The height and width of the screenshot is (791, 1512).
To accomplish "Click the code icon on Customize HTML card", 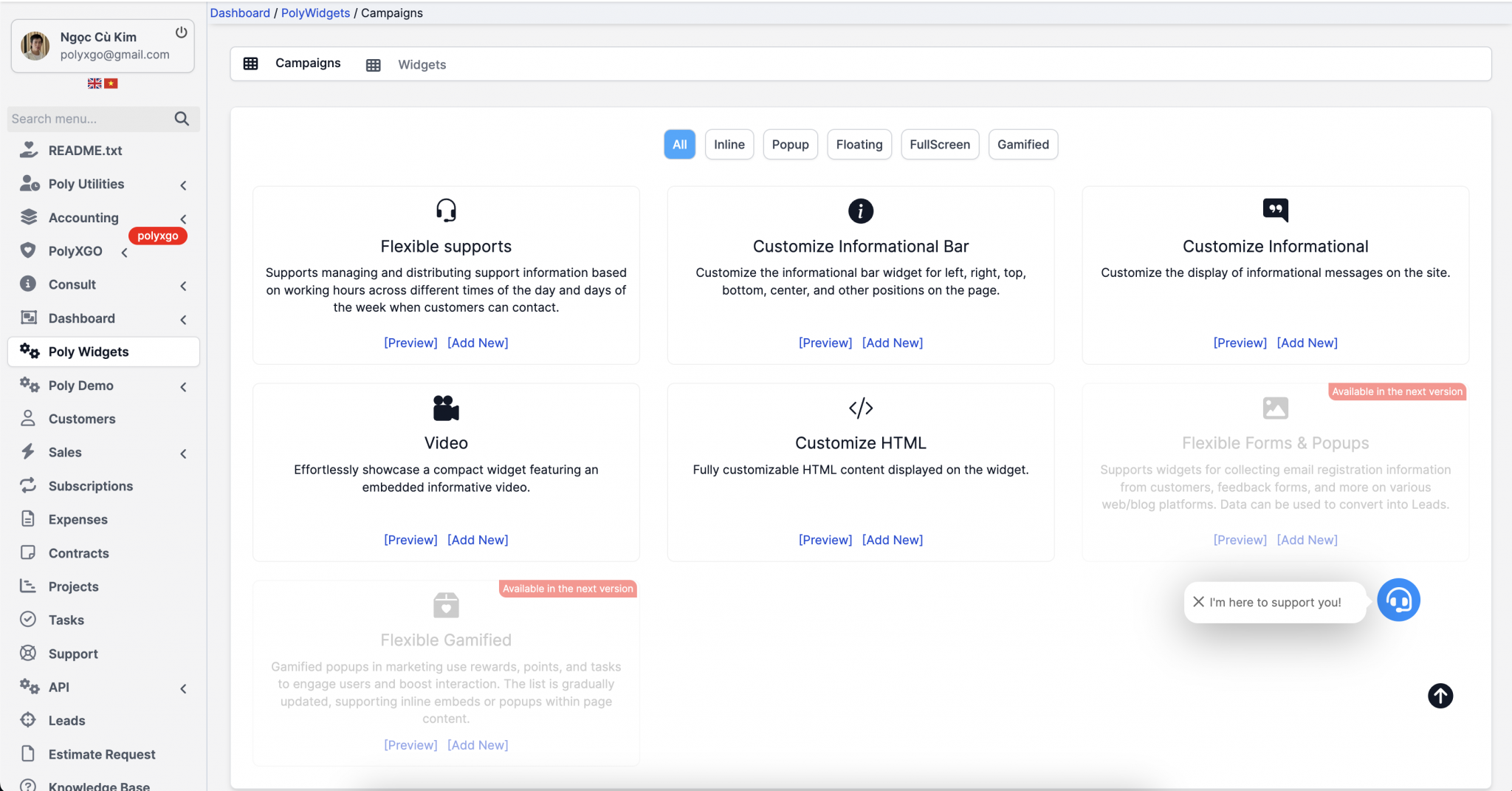I will [860, 407].
